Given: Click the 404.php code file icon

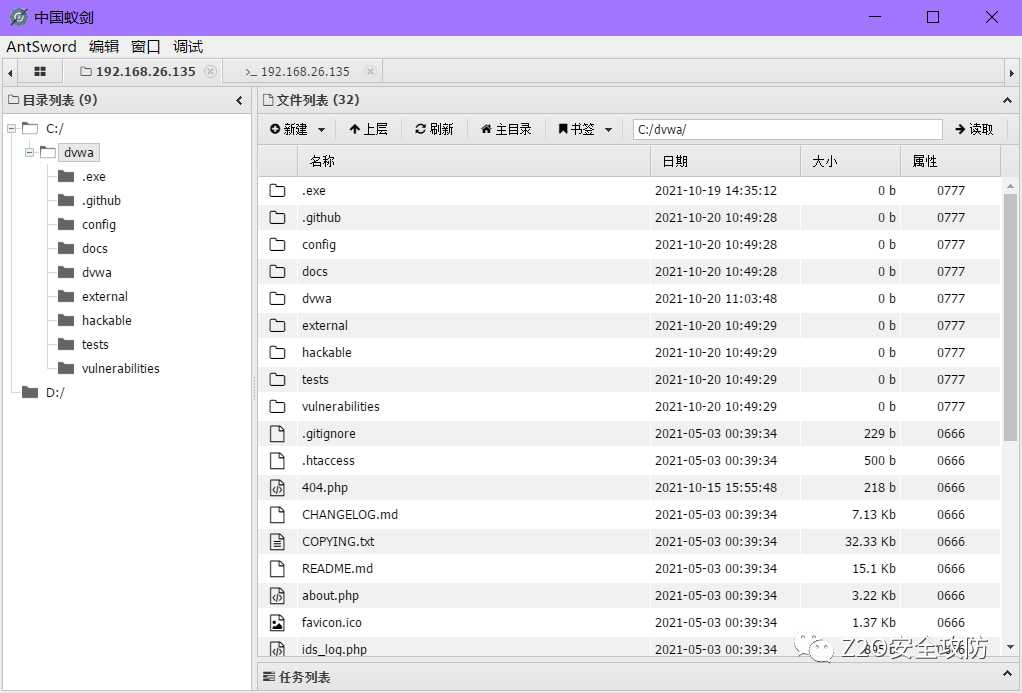Looking at the screenshot, I should tap(278, 488).
